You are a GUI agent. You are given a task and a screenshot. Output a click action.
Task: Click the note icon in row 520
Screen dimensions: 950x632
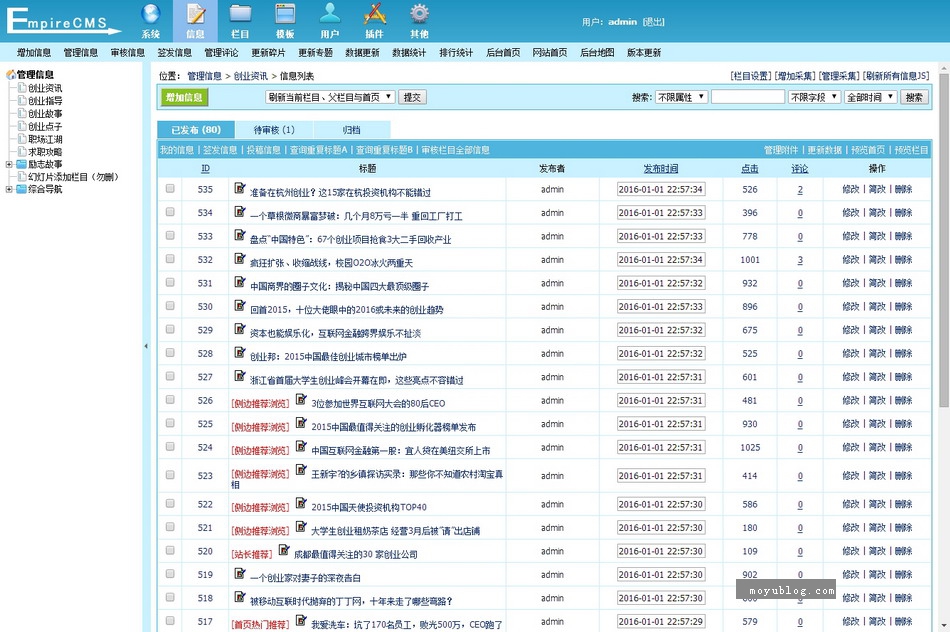(x=284, y=550)
